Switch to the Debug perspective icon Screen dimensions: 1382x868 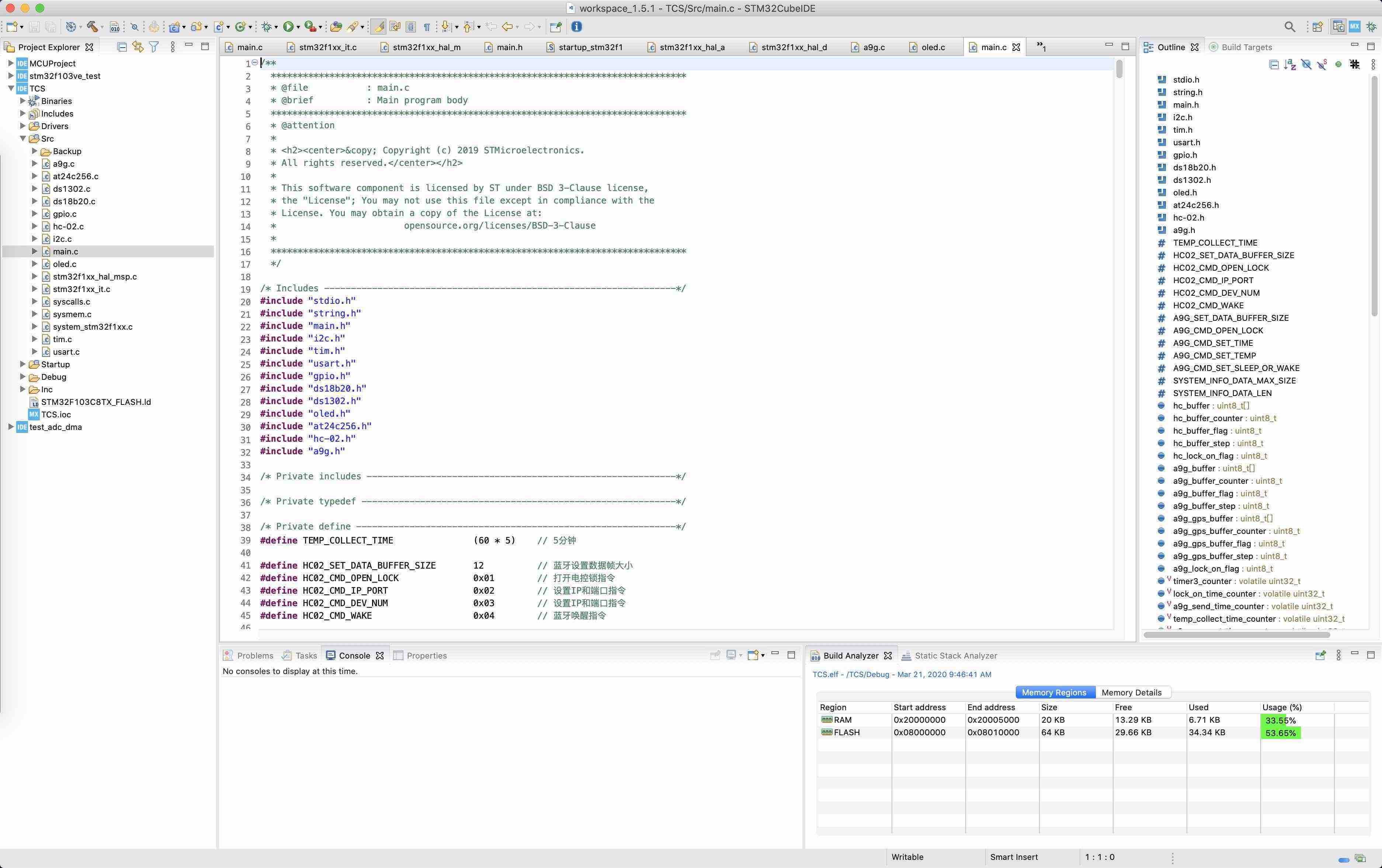coord(1371,27)
